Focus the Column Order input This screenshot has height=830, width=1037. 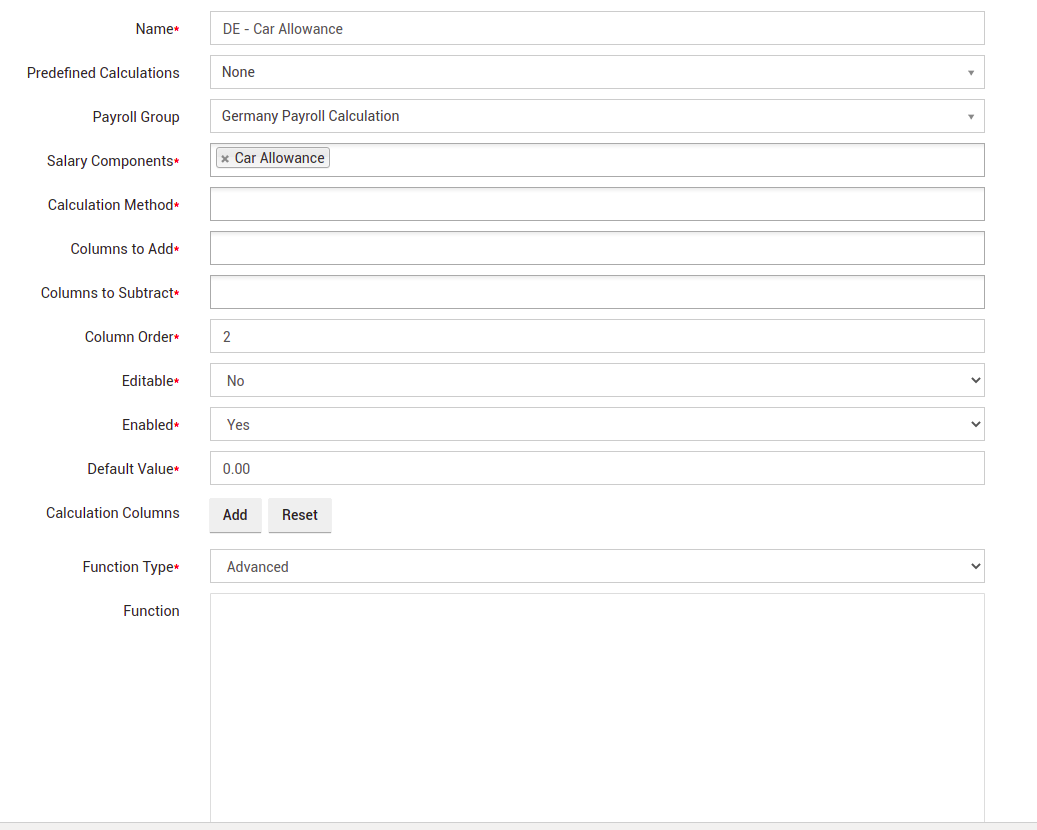click(597, 336)
